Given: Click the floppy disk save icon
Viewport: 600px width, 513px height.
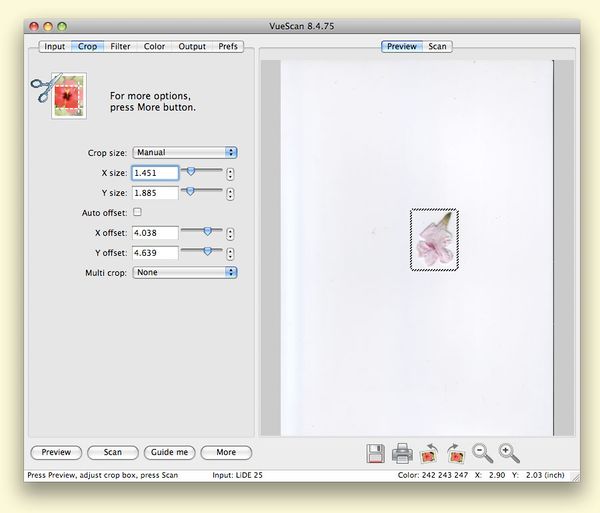Looking at the screenshot, I should tap(376, 453).
